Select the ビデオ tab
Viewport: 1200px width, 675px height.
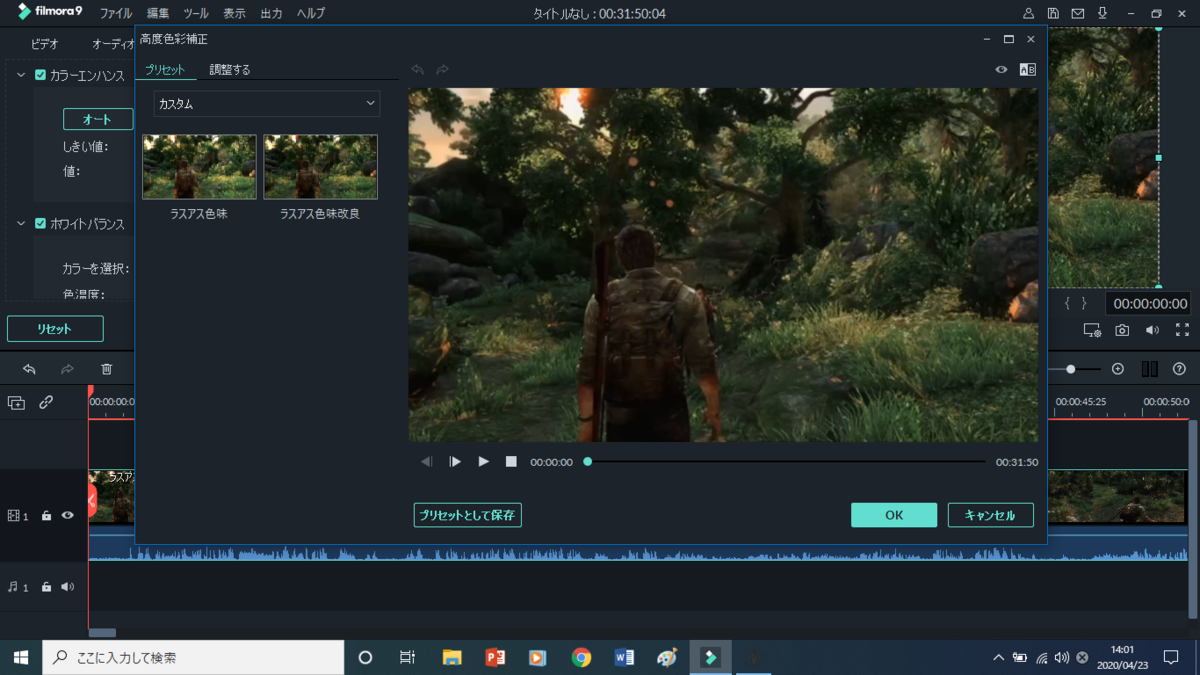coord(45,44)
